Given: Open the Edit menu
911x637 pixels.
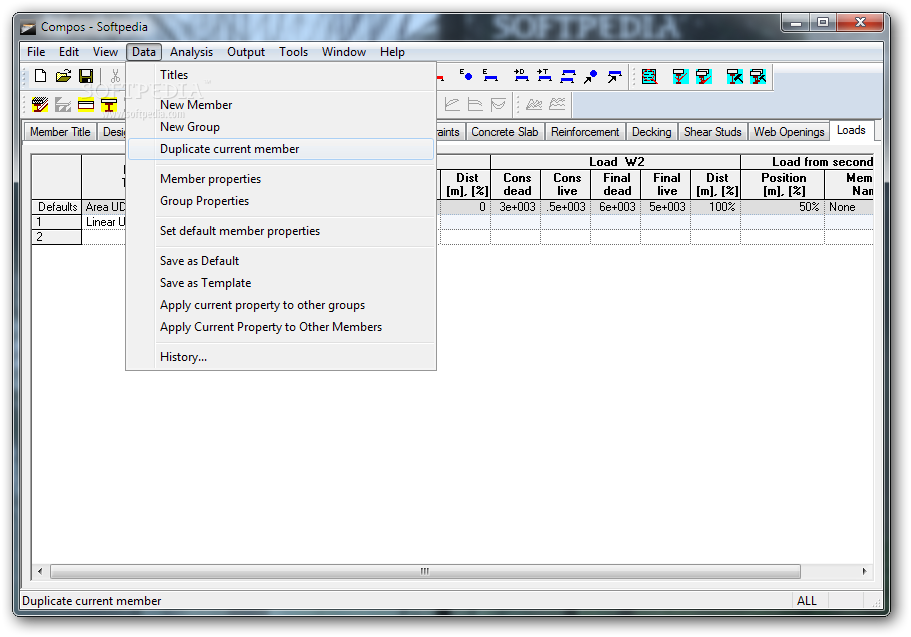Looking at the screenshot, I should [69, 52].
